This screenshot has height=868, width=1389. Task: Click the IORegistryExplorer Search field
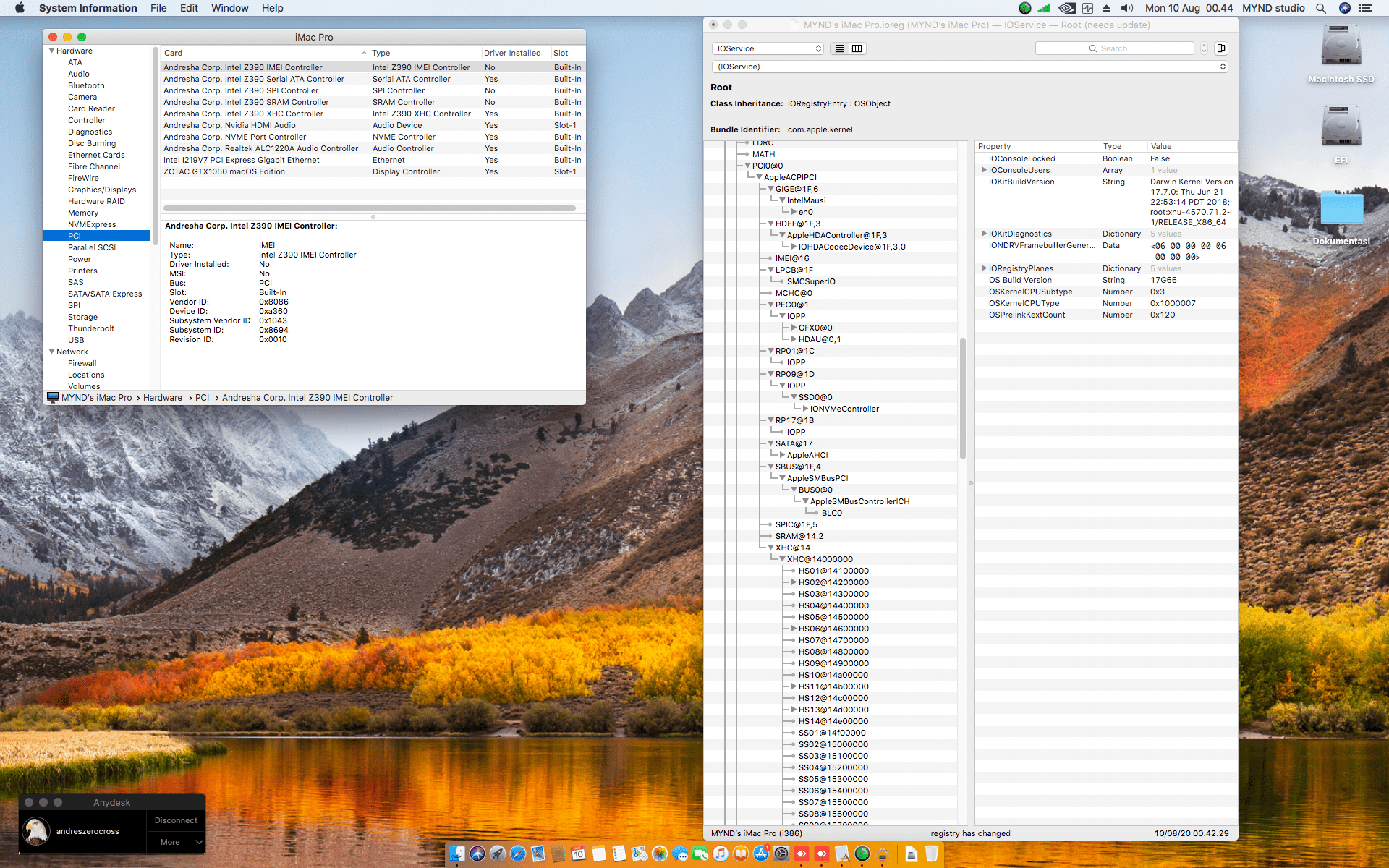pos(1115,48)
